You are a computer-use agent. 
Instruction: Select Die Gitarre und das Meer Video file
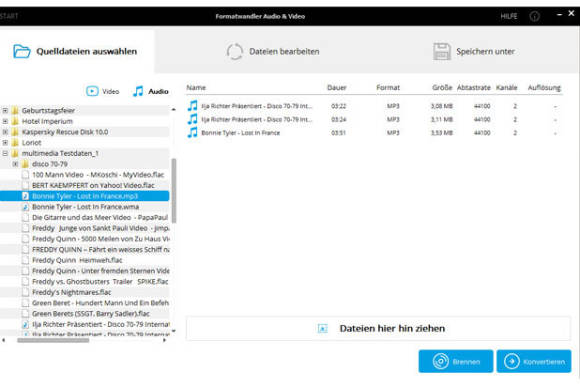(x=100, y=217)
